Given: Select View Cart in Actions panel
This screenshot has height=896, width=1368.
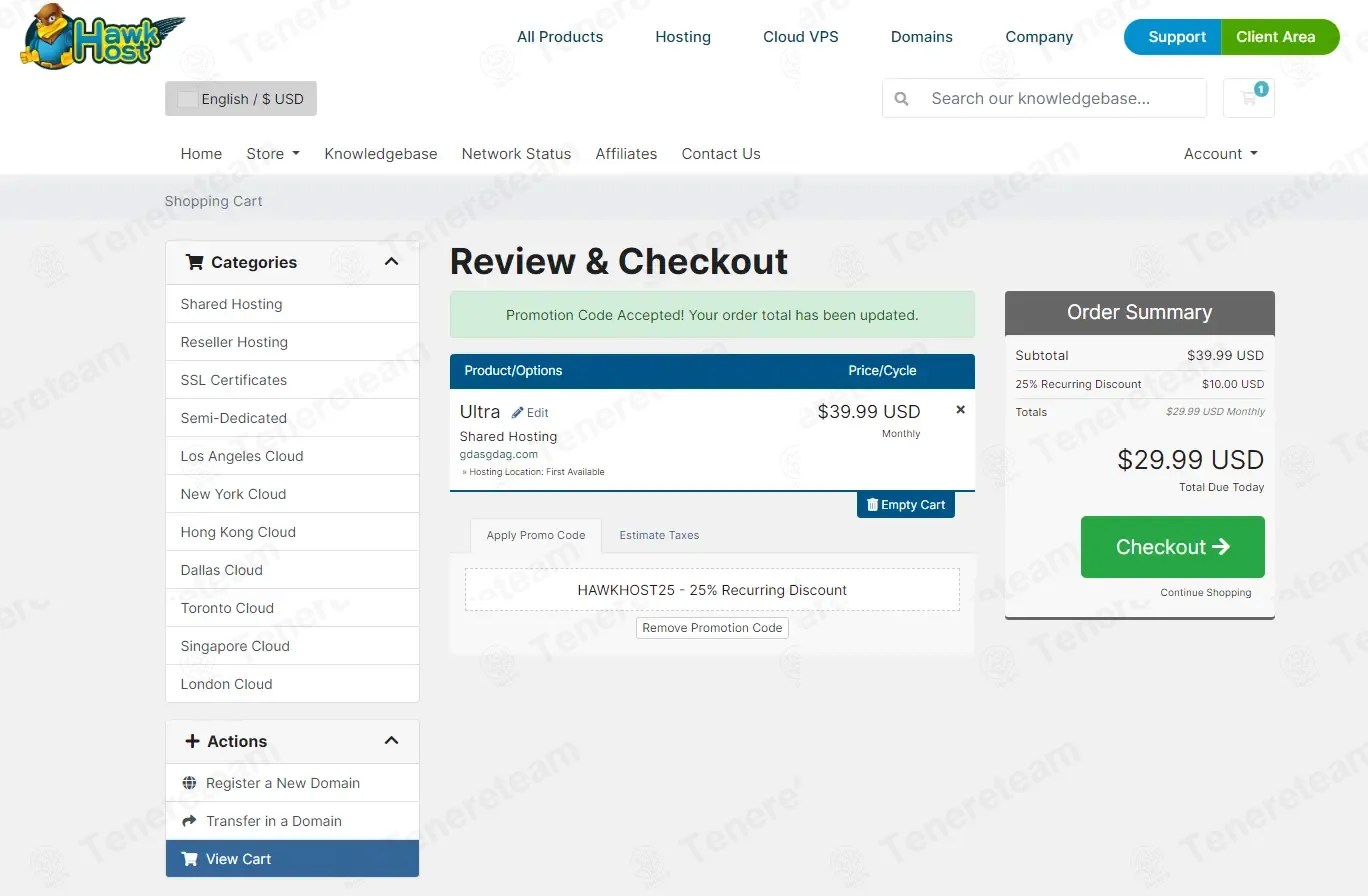Looking at the screenshot, I should pos(292,859).
